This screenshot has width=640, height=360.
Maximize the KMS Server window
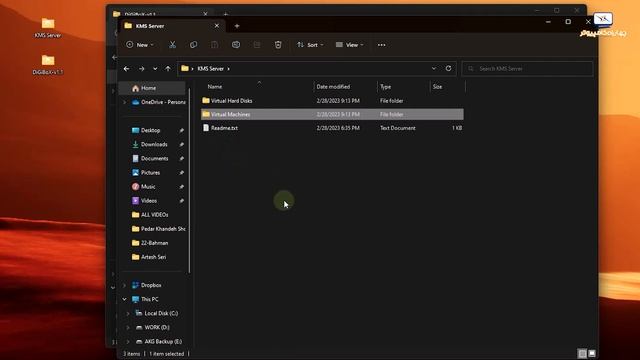coord(568,22)
